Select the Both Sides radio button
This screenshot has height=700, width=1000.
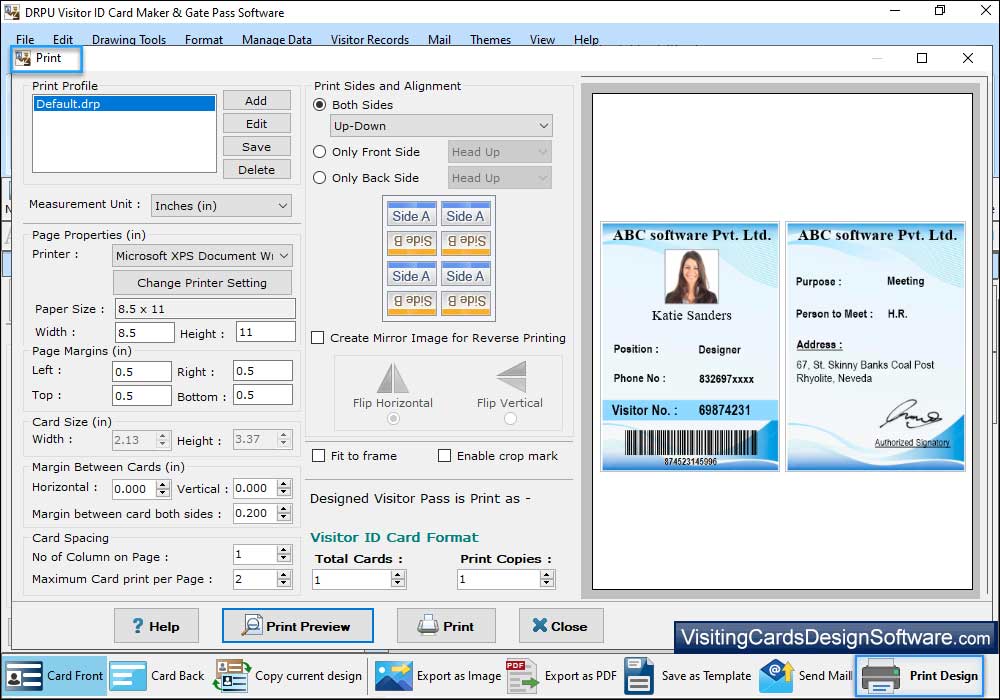coord(320,105)
